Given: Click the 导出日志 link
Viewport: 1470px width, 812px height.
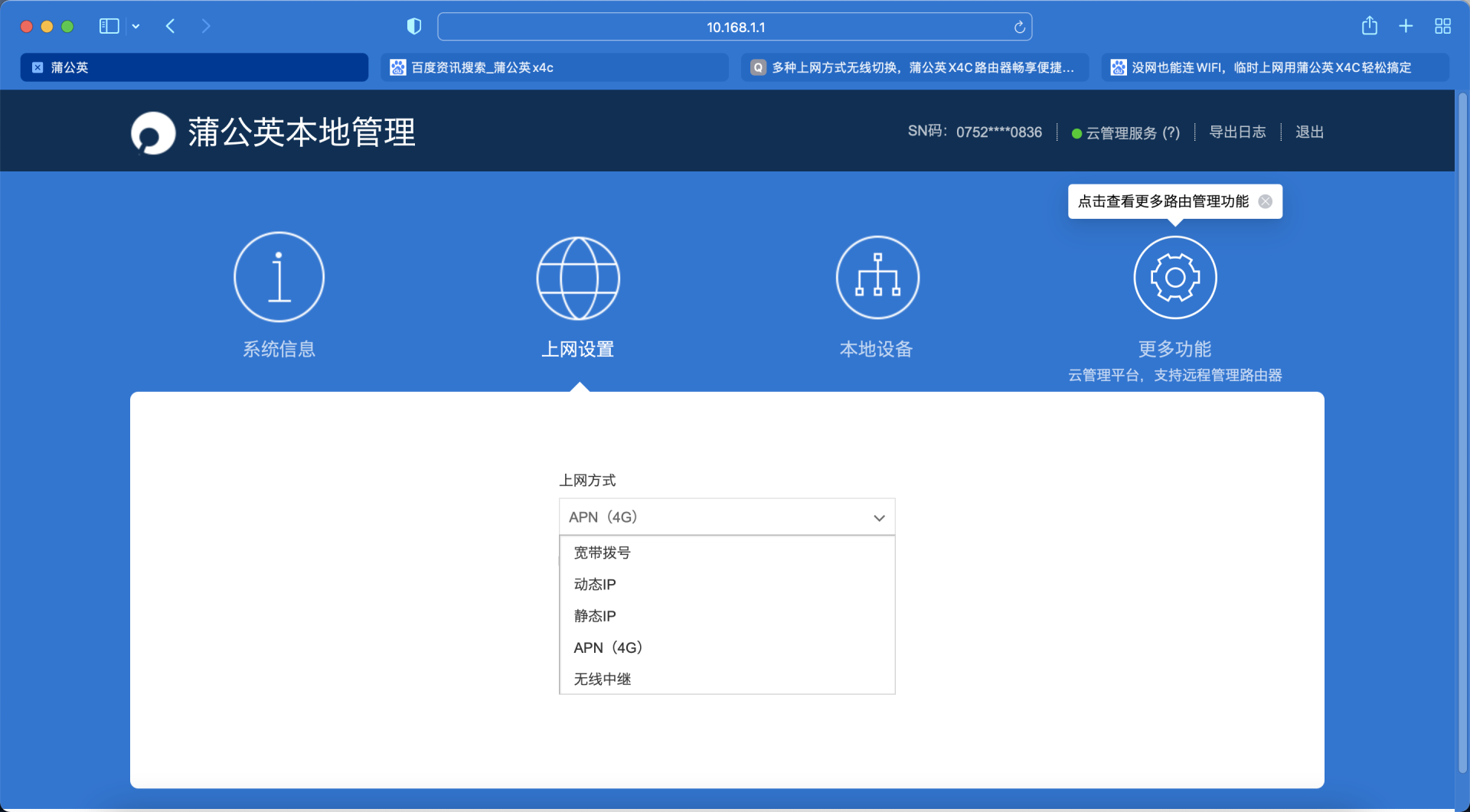Looking at the screenshot, I should 1237,132.
